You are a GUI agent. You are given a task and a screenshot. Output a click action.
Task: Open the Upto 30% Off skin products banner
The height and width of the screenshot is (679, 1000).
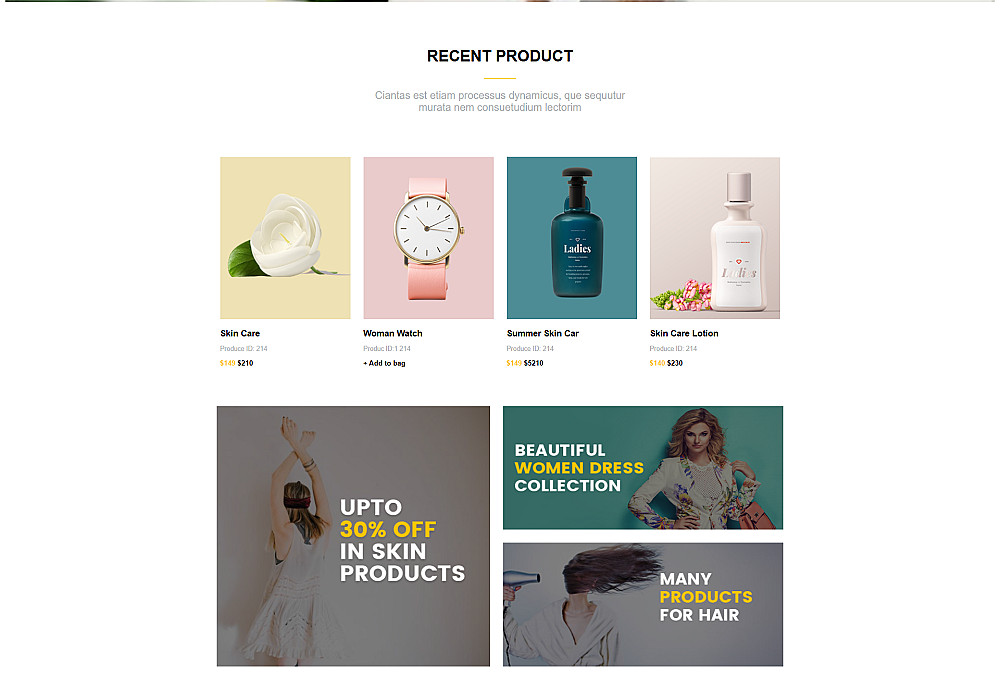pos(353,536)
